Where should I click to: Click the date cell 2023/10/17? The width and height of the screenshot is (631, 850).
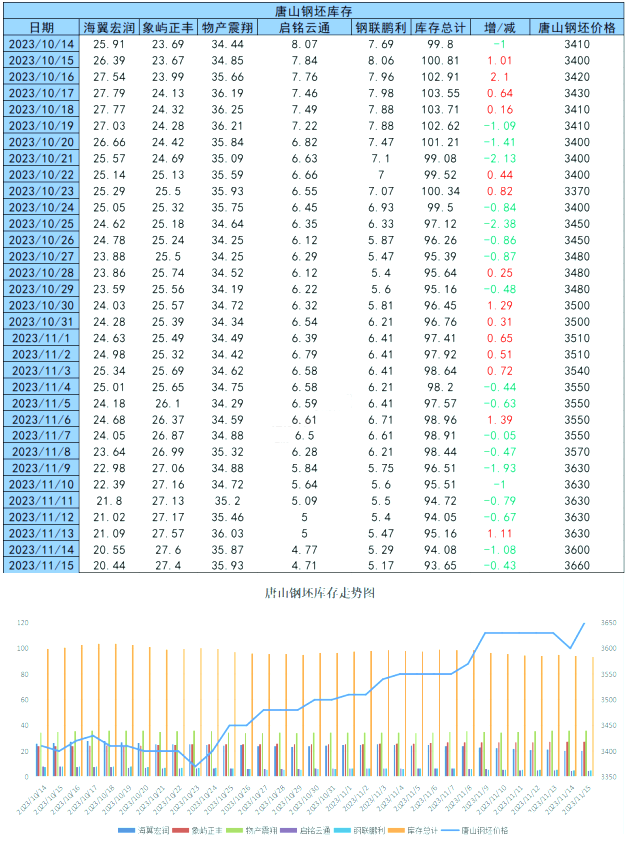[x=42, y=93]
